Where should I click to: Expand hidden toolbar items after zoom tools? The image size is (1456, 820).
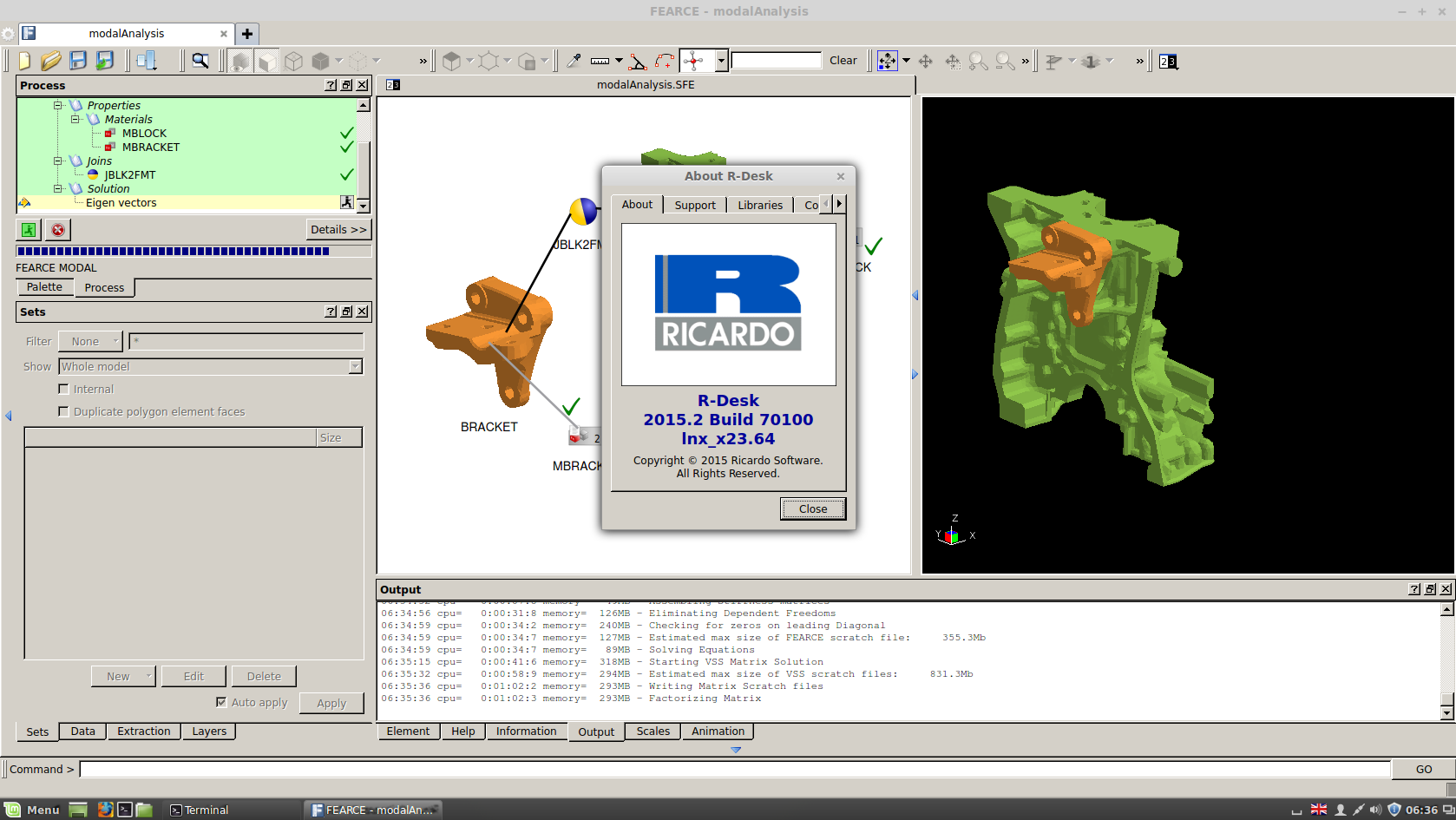[x=1025, y=61]
